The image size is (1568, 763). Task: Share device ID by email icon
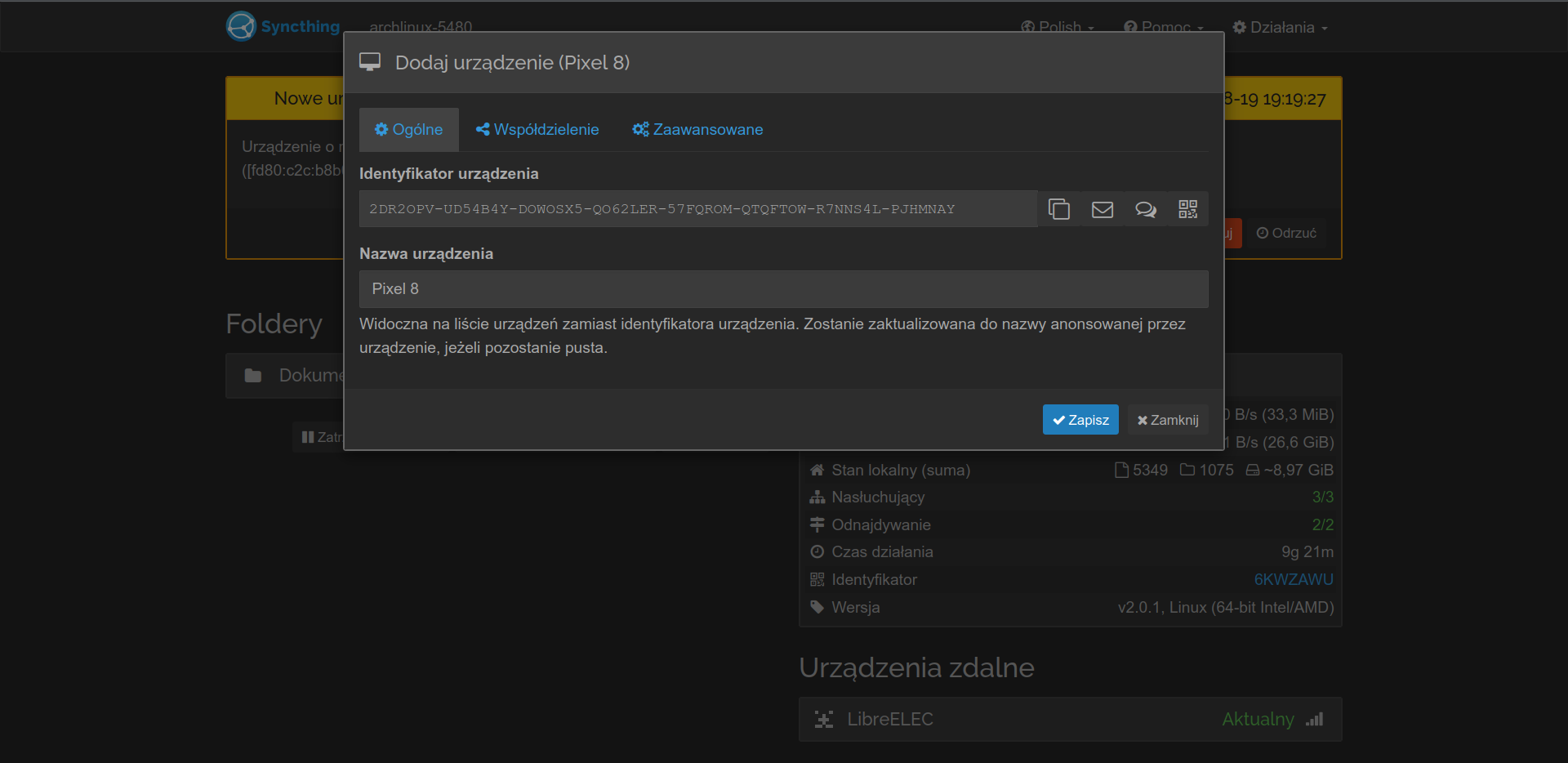point(1102,210)
